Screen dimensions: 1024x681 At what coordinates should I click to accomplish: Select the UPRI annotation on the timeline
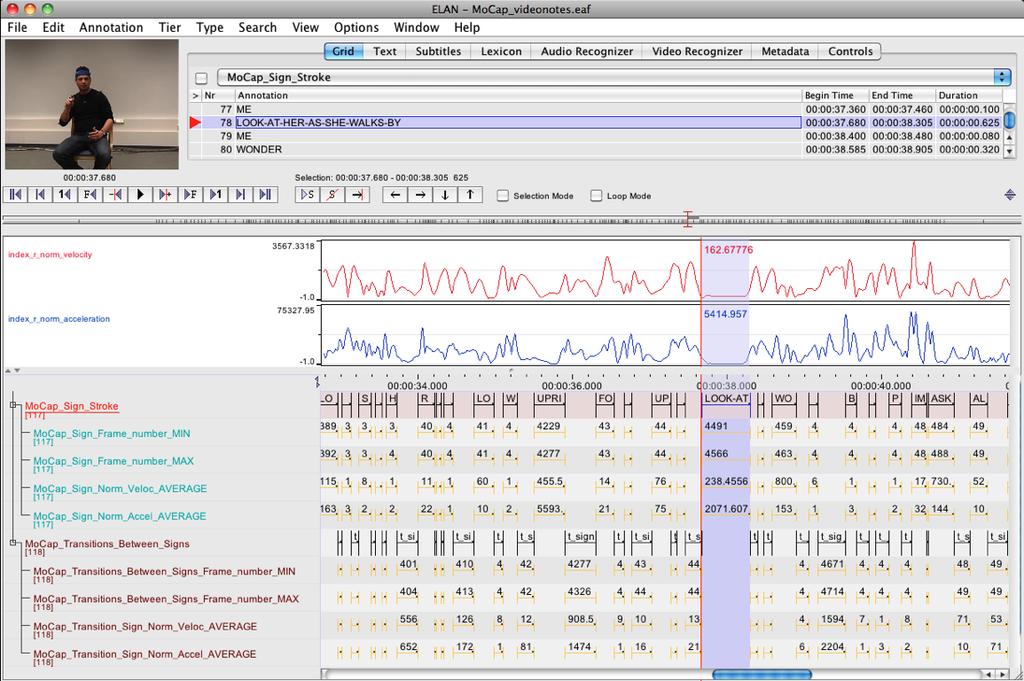549,399
